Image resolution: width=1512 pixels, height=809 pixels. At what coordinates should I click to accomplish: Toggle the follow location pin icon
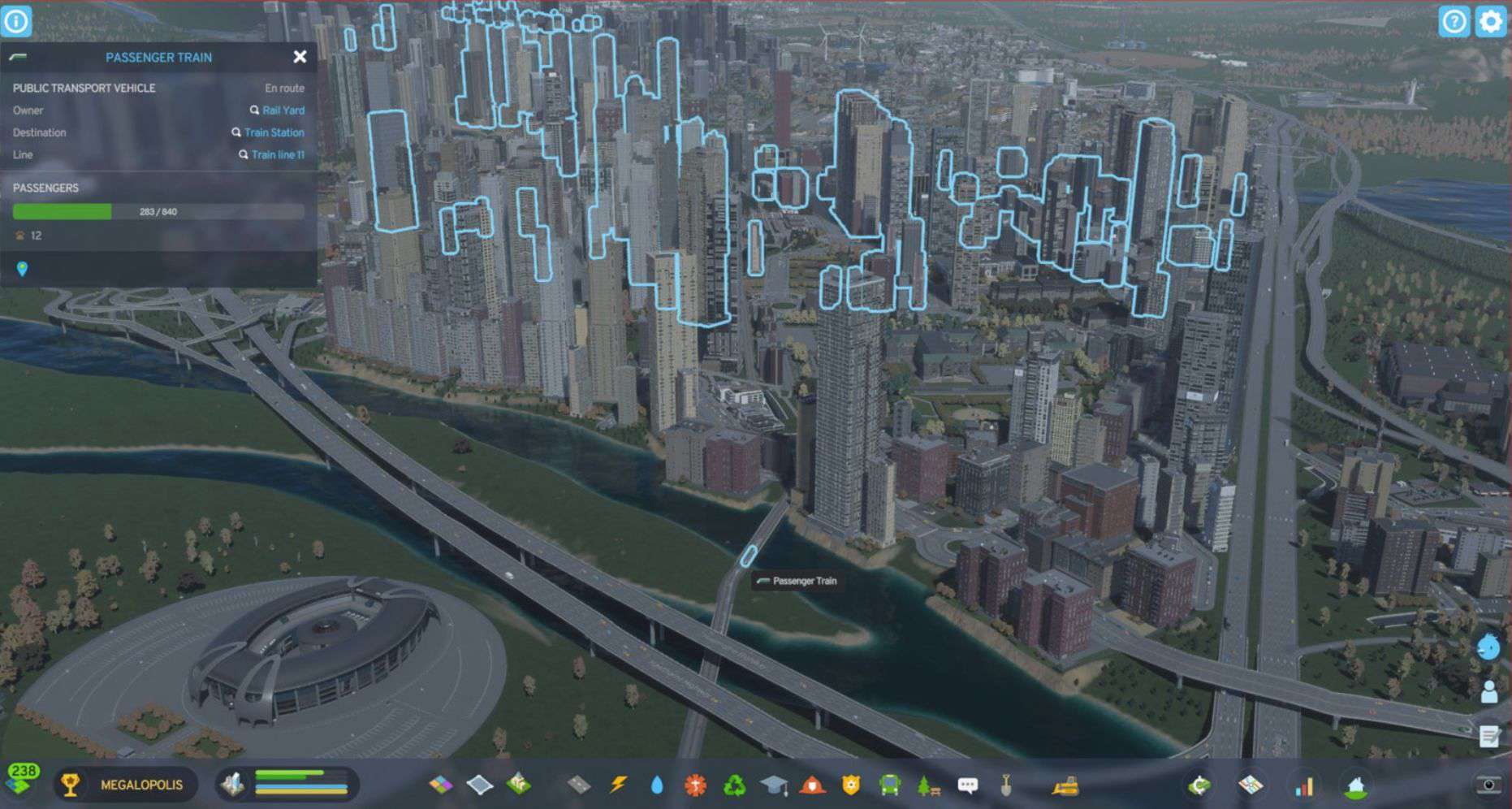[22, 269]
